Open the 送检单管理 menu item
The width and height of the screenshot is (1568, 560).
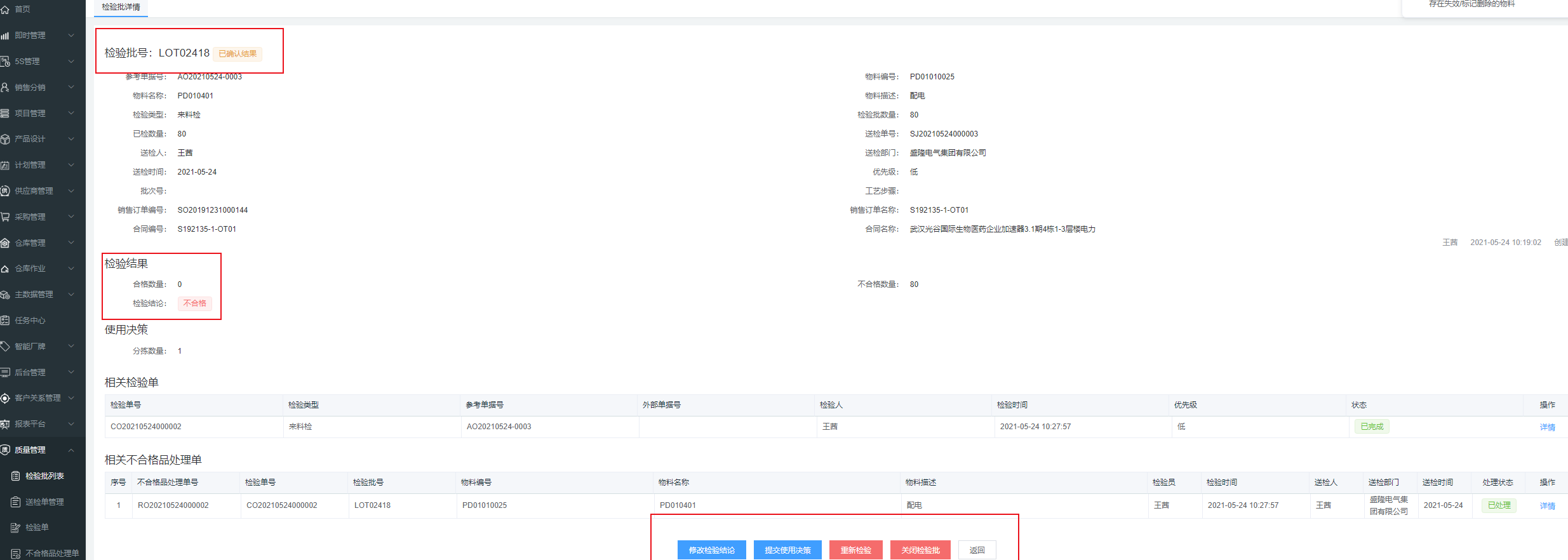(44, 502)
